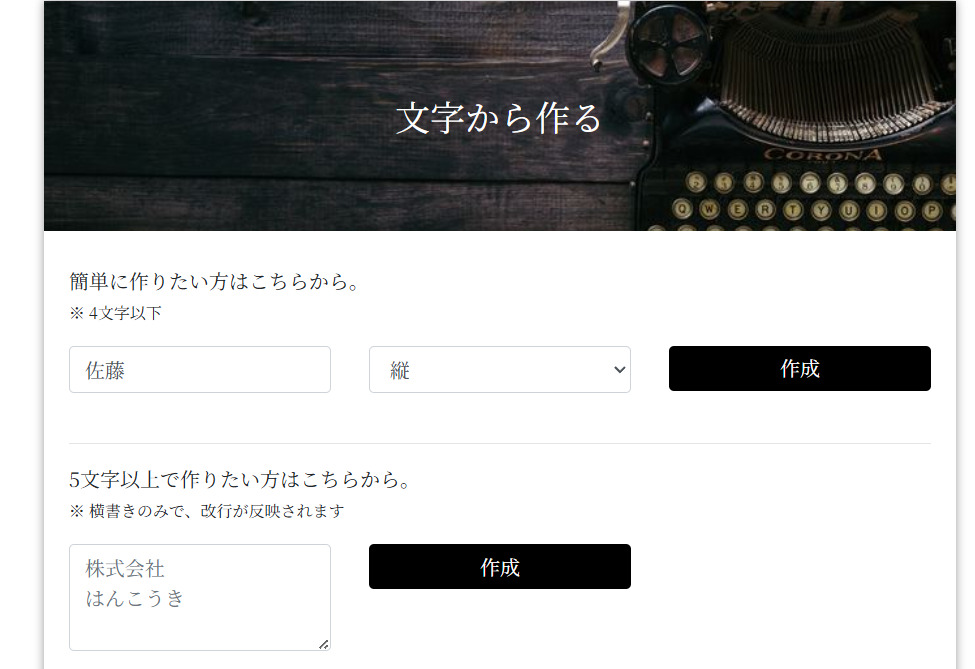This screenshot has height=669, width=975.
Task: Click the 作成 button next to the textarea
Action: pos(499,566)
